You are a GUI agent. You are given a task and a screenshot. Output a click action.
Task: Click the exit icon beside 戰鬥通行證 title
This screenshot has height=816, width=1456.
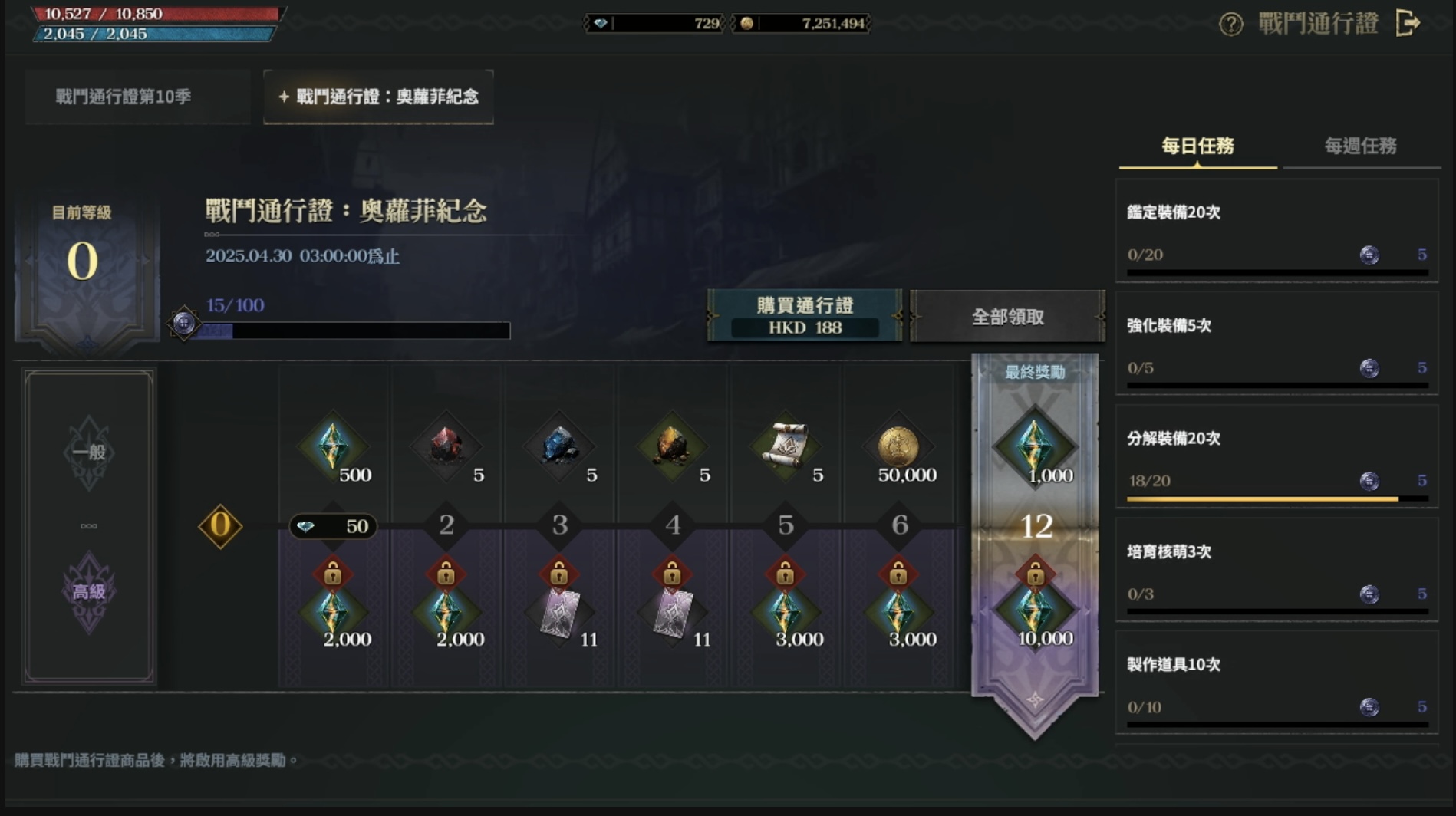[1408, 23]
